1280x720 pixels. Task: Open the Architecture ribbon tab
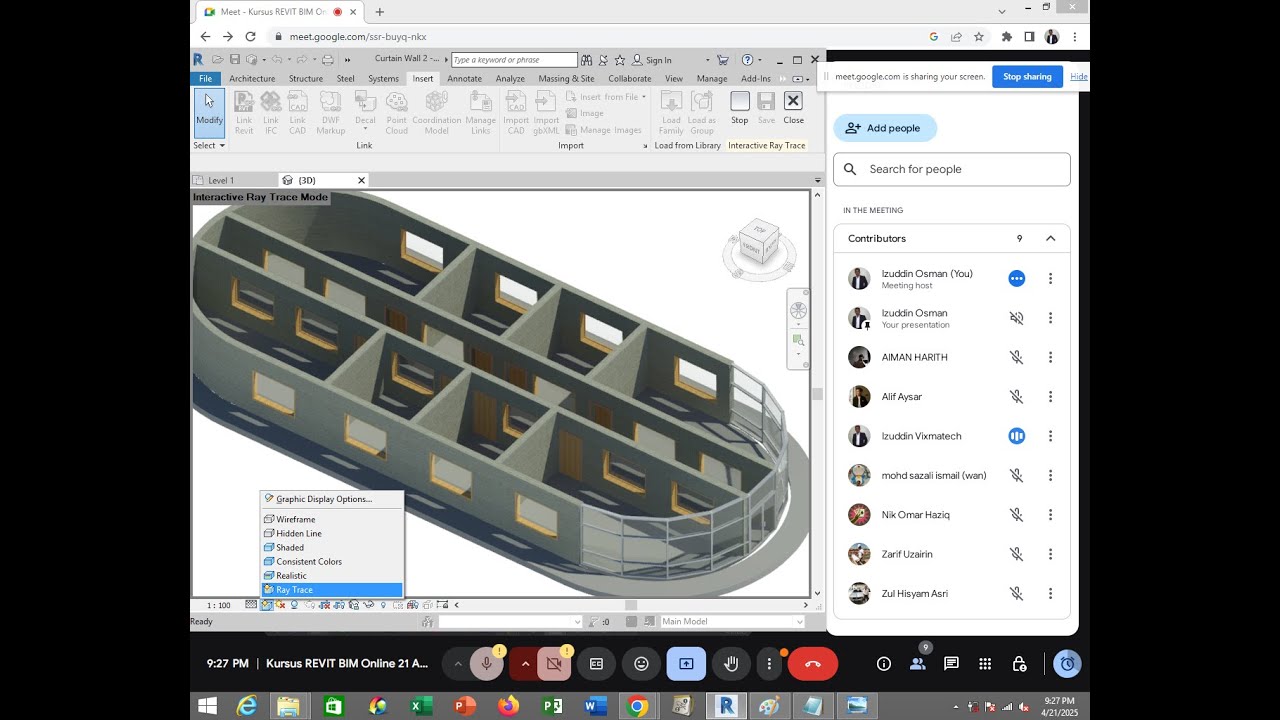click(252, 78)
